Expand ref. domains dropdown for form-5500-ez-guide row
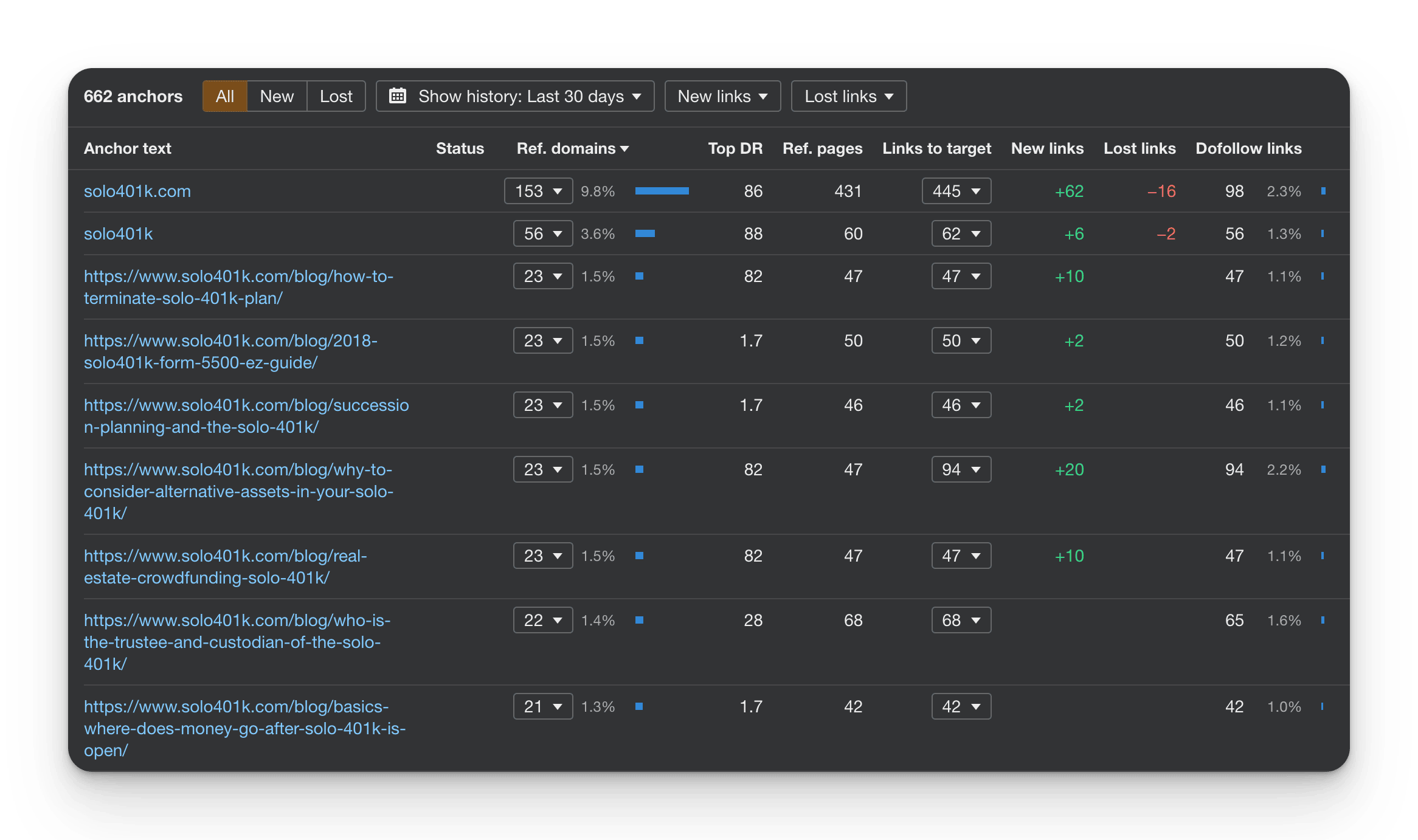The image size is (1418, 840). [543, 340]
